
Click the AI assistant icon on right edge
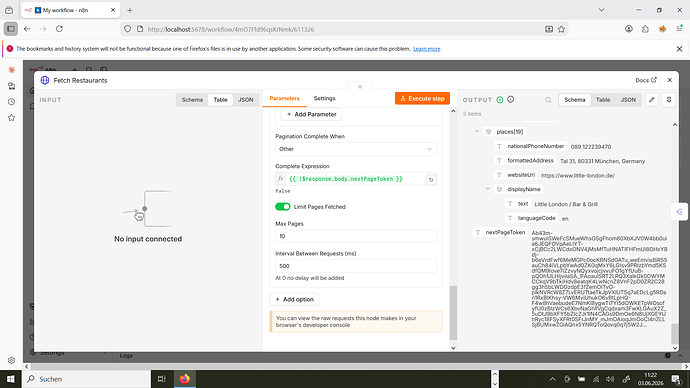679,212
